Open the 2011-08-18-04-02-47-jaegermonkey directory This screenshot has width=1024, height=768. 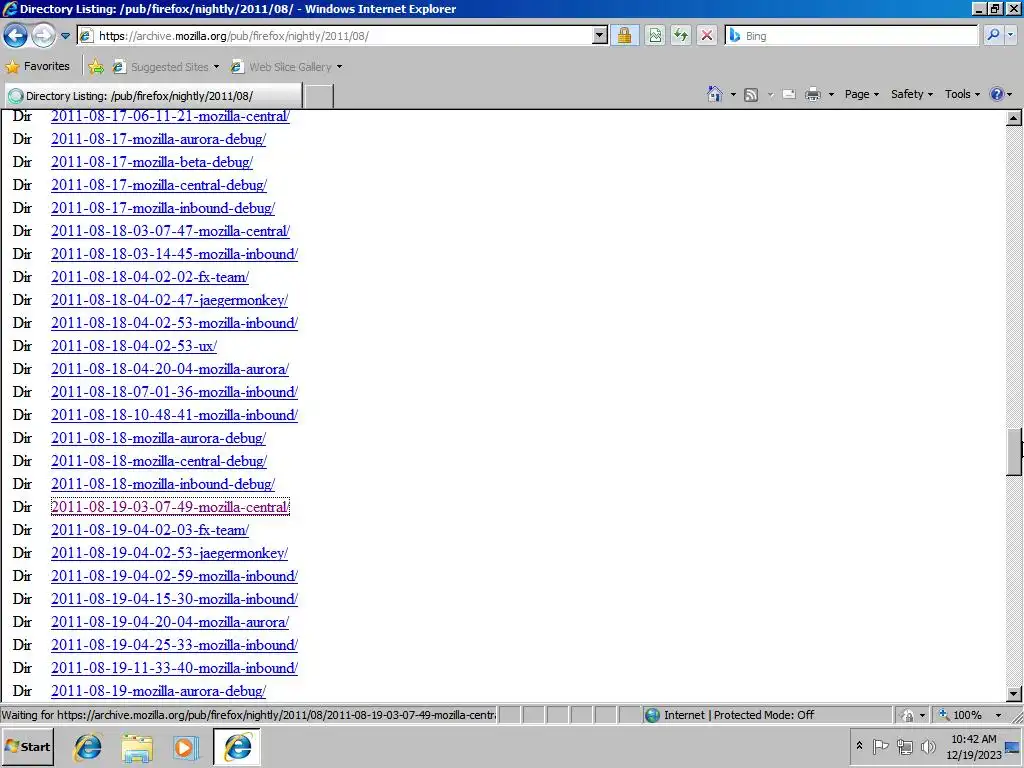pos(169,300)
